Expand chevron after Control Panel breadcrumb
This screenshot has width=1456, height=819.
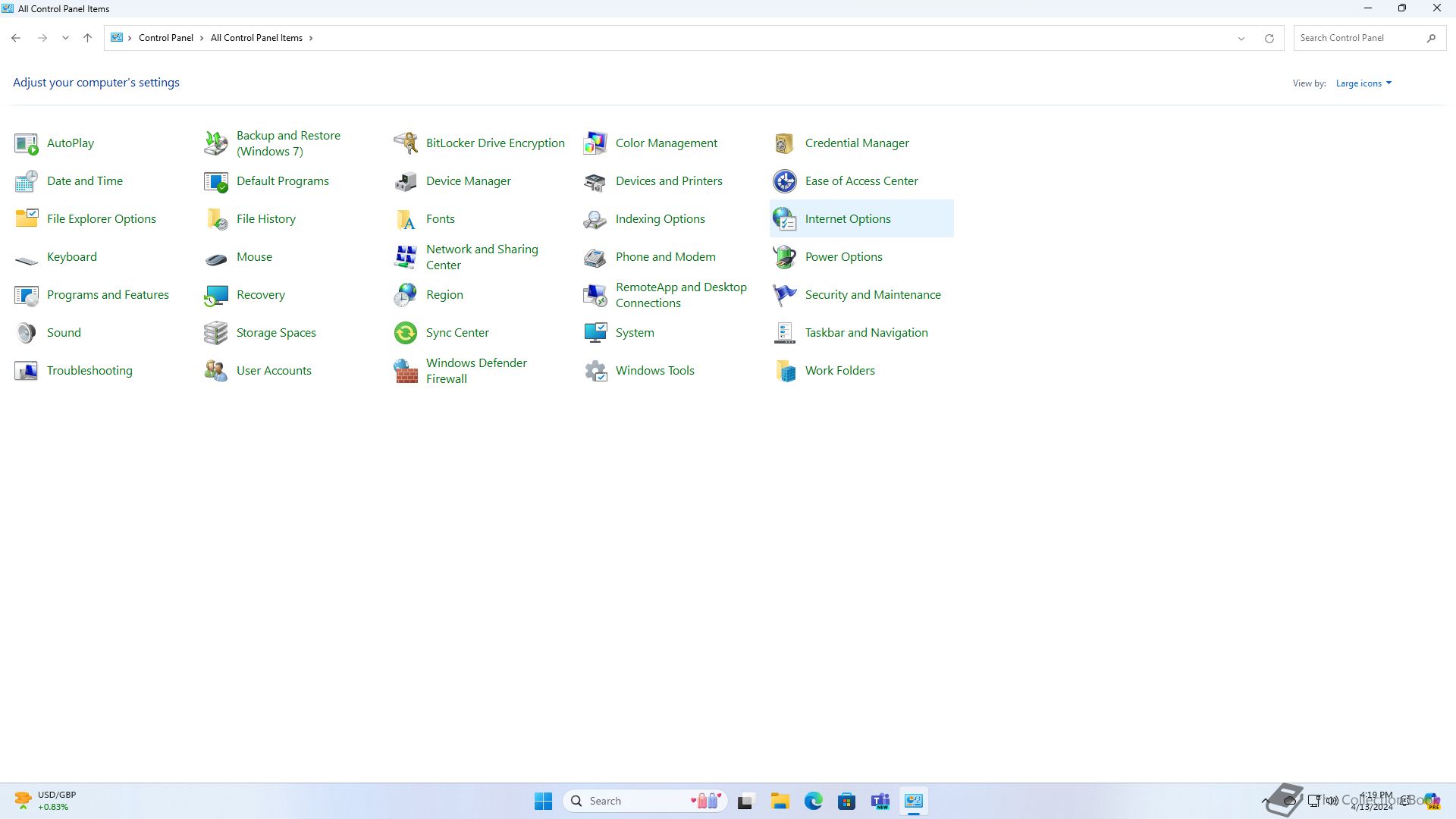point(202,38)
